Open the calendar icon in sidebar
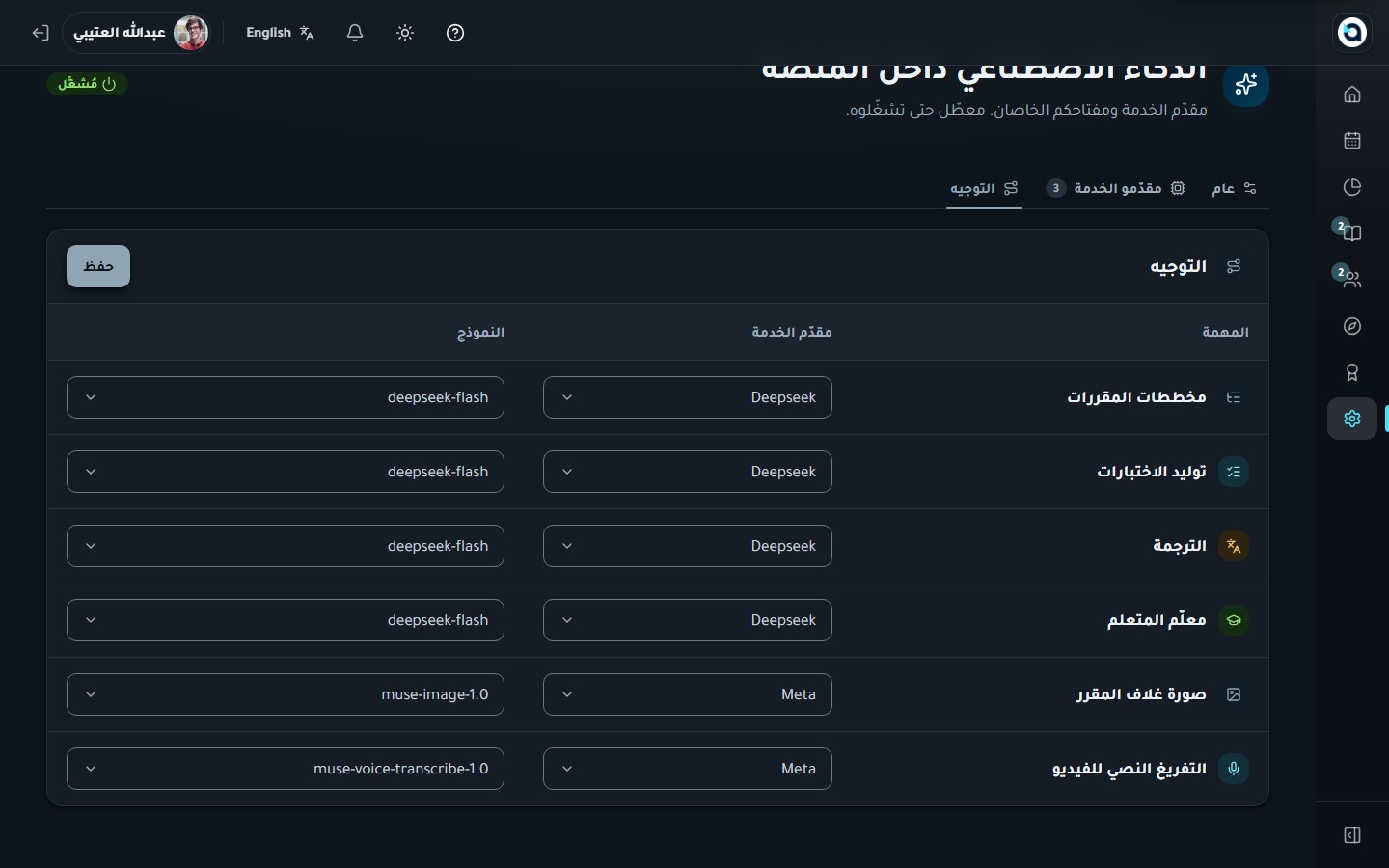The width and height of the screenshot is (1389, 868). click(x=1351, y=141)
